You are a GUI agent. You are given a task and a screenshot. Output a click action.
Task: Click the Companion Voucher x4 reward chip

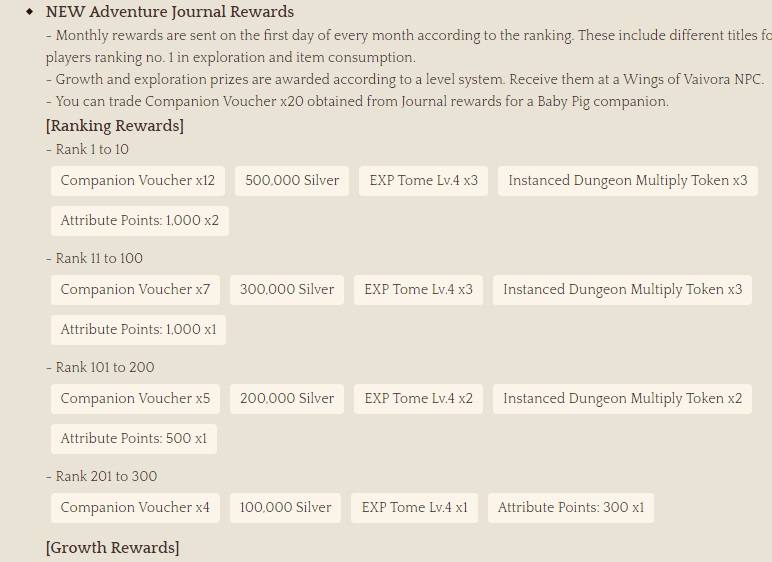pyautogui.click(x=135, y=508)
